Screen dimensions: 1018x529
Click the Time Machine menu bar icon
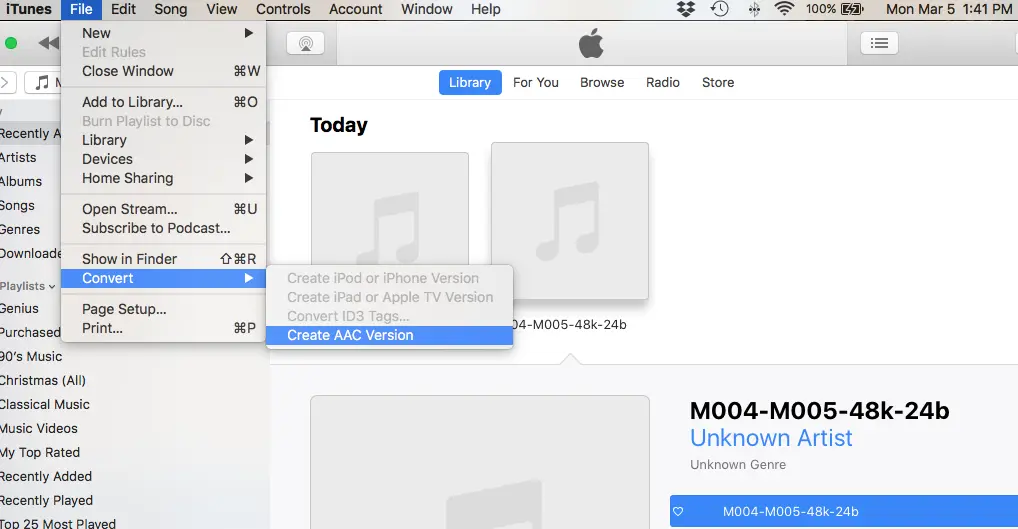(x=719, y=9)
